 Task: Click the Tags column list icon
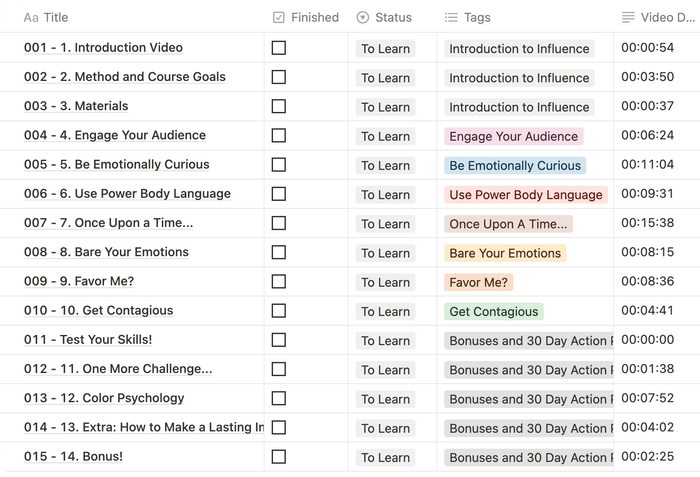click(451, 17)
